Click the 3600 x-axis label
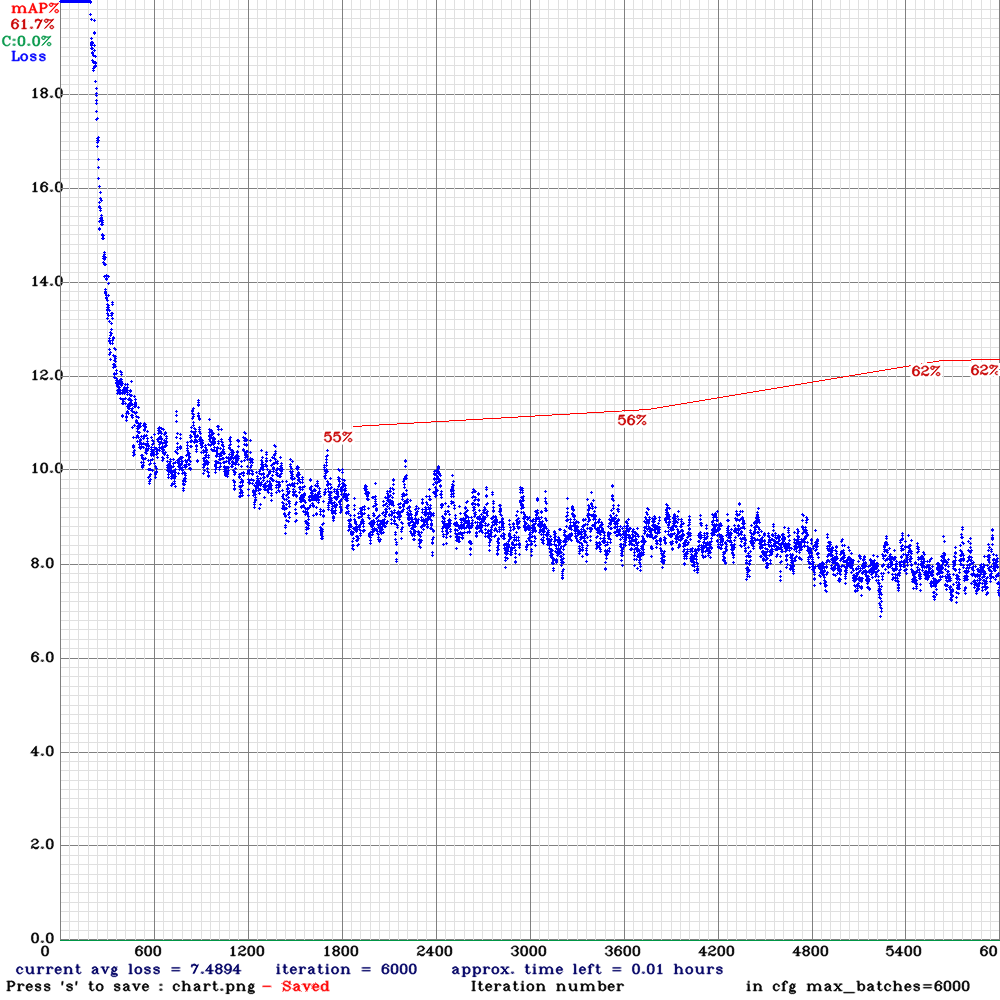Viewport: 1000px width, 1000px height. [623, 952]
